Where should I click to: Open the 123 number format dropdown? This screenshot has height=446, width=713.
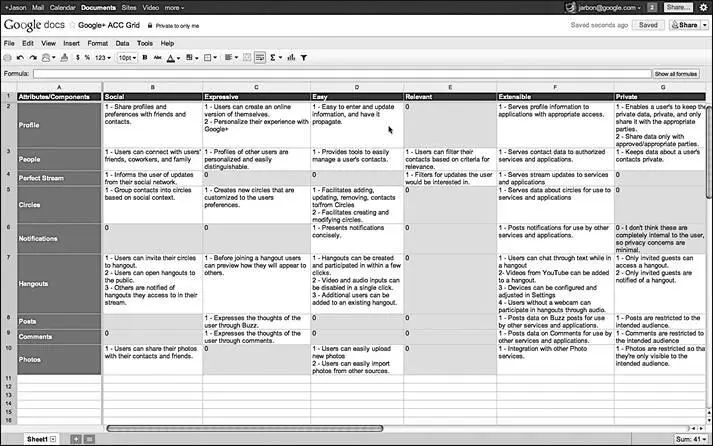[103, 58]
